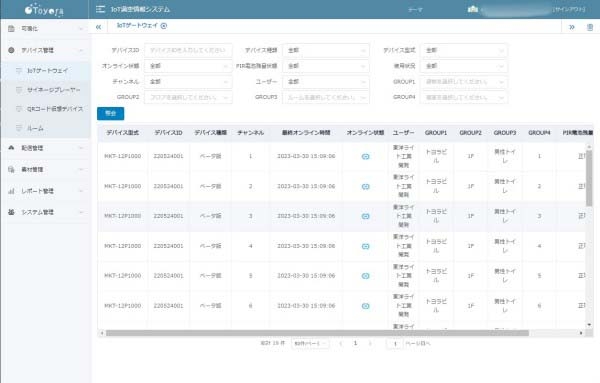This screenshot has height=383, width=600.
Task: Open the tab list icon at far right
Action: [x=590, y=27]
